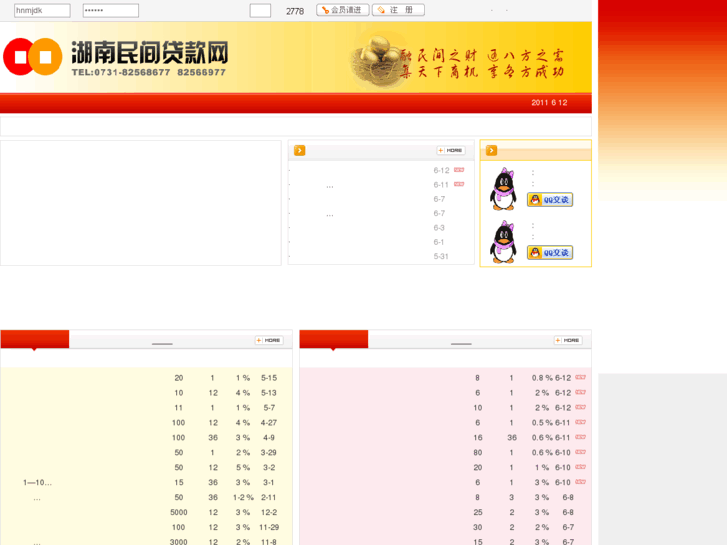Click the new badge in the 0.5 % 6-11 row
The image size is (727, 545).
(x=580, y=422)
